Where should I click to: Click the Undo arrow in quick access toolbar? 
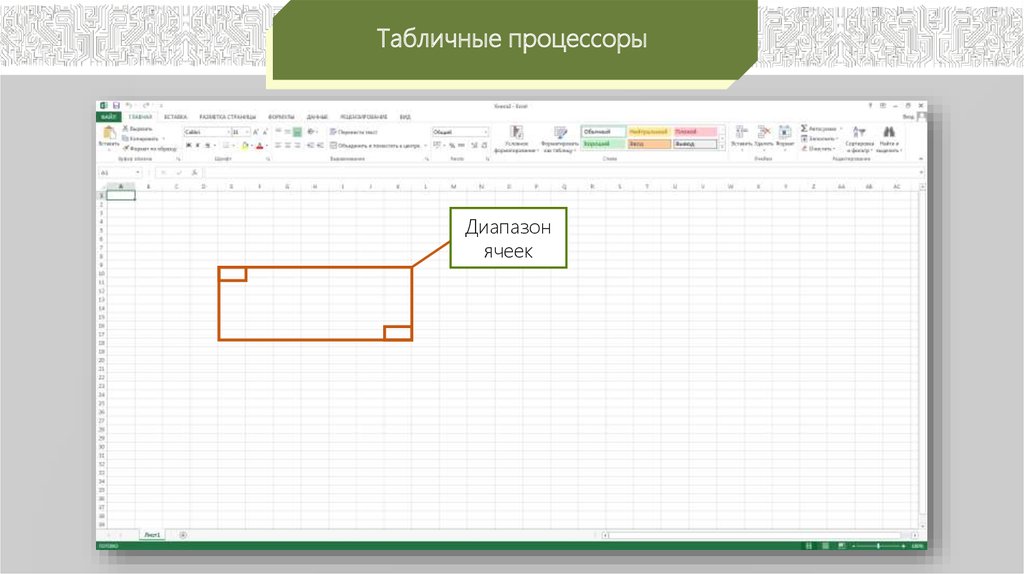[x=129, y=105]
